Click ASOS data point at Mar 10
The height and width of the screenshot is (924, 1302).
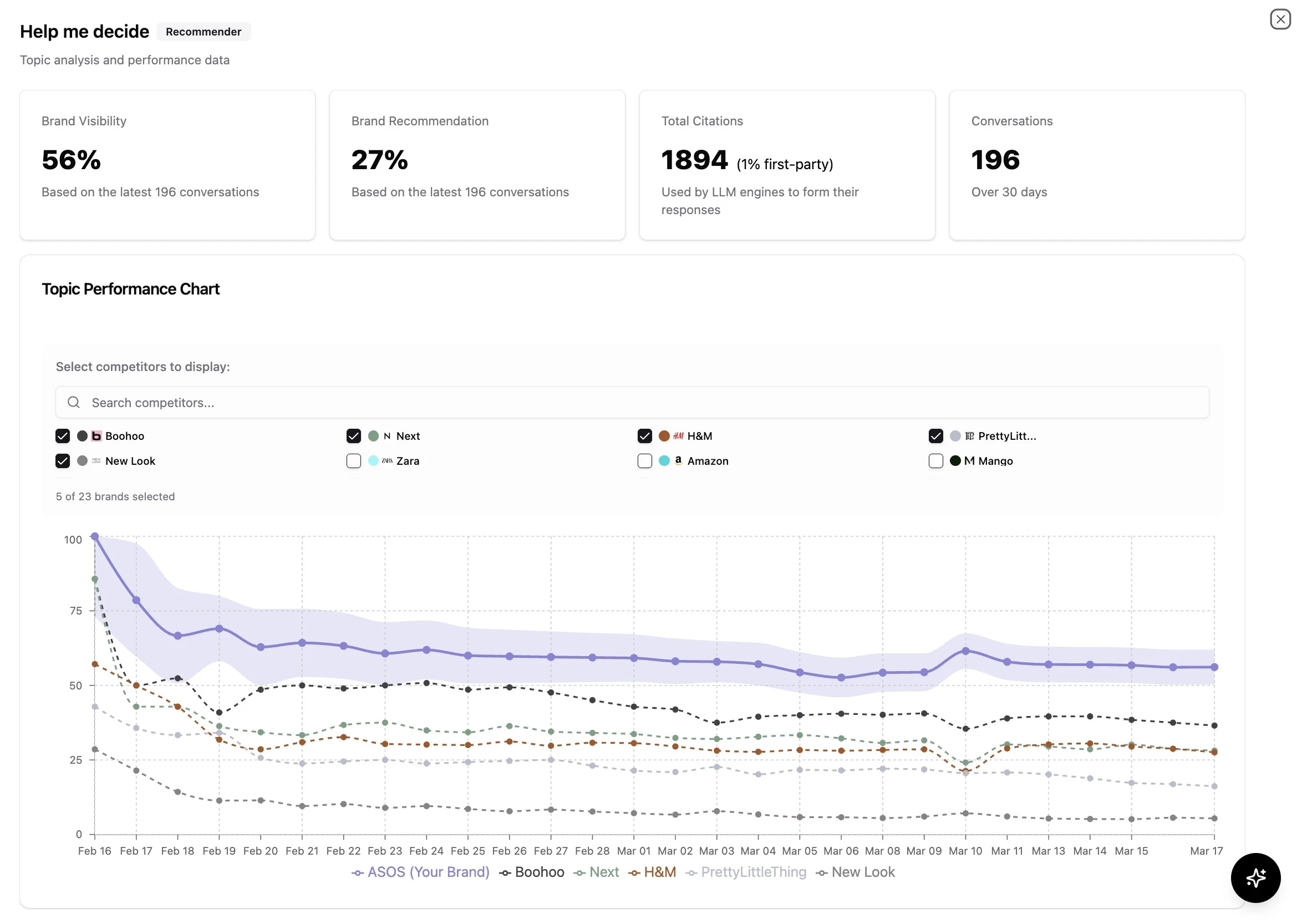coord(965,651)
